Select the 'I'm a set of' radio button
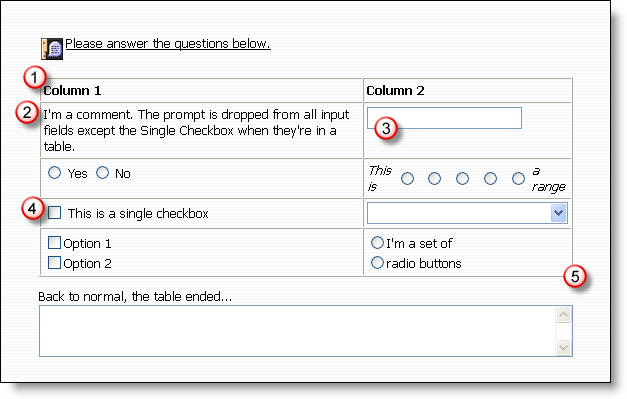Image resolution: width=627 pixels, height=399 pixels. (377, 242)
